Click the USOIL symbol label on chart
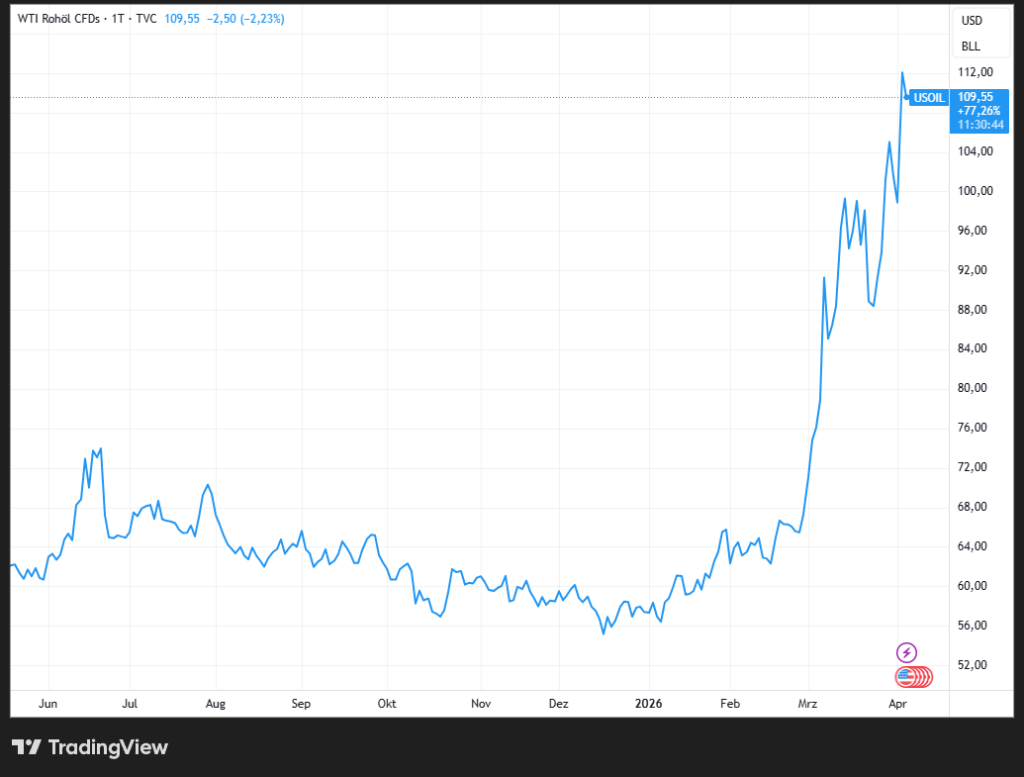 coord(929,97)
